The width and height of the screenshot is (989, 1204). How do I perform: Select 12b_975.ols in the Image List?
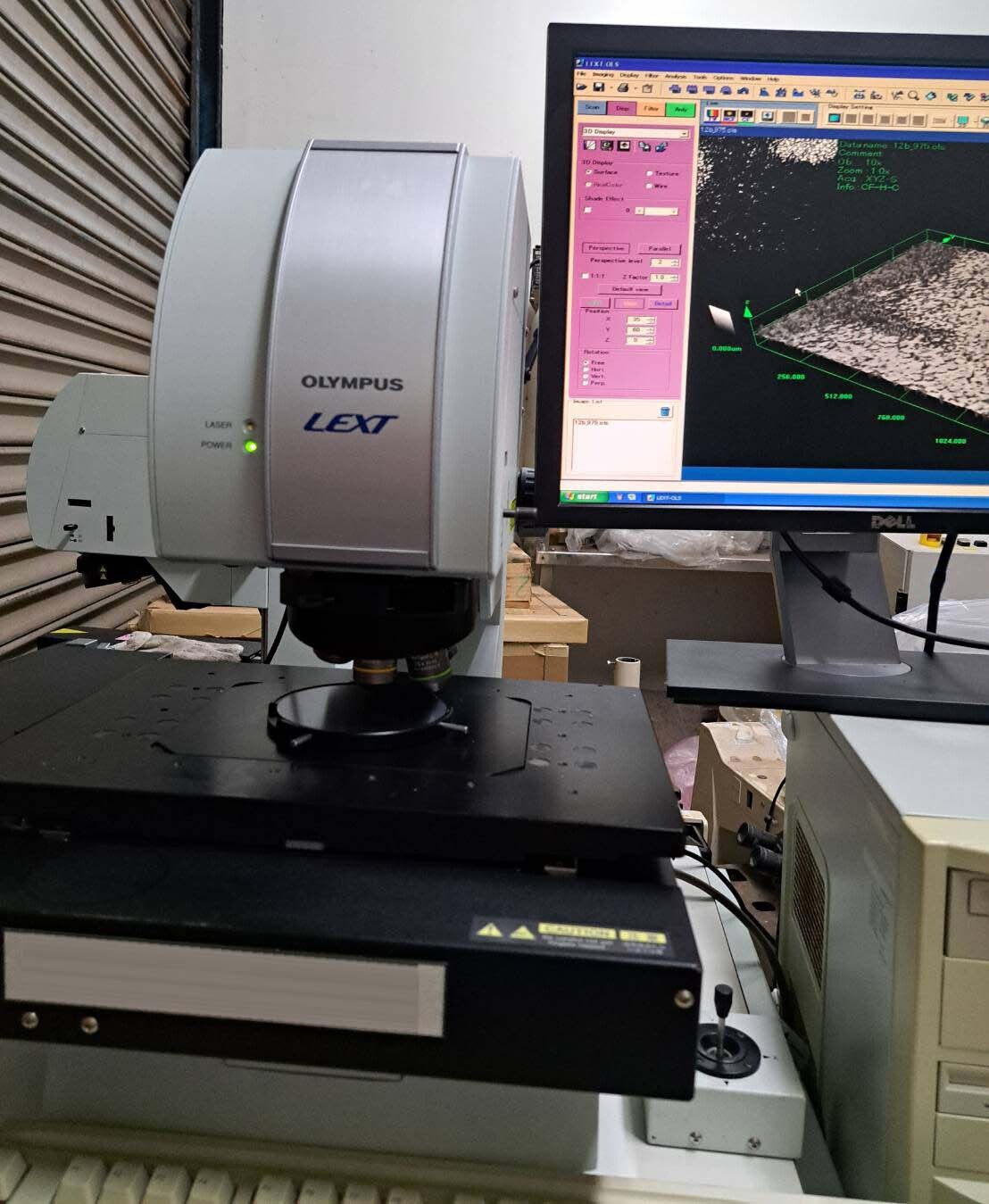[x=590, y=422]
